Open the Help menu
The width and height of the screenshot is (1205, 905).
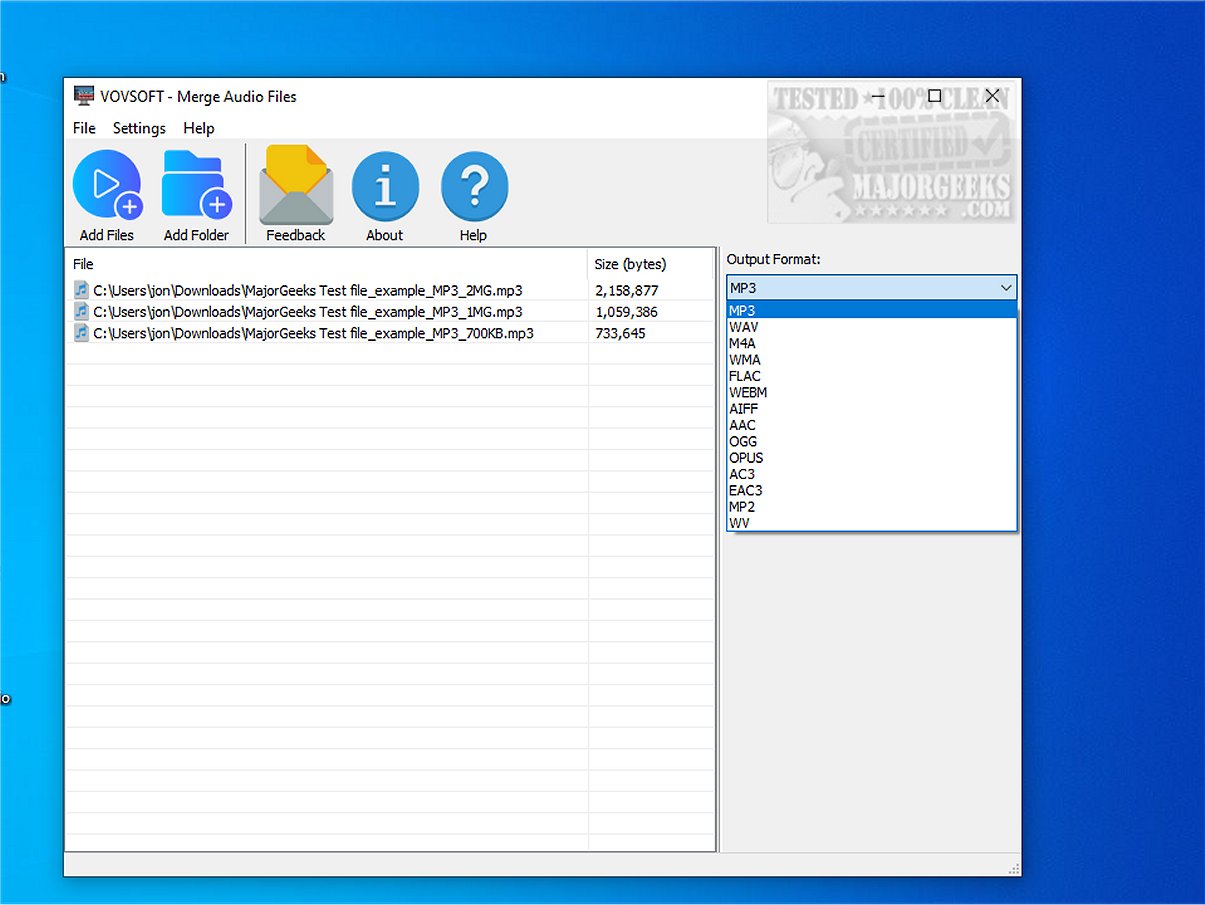(x=199, y=128)
